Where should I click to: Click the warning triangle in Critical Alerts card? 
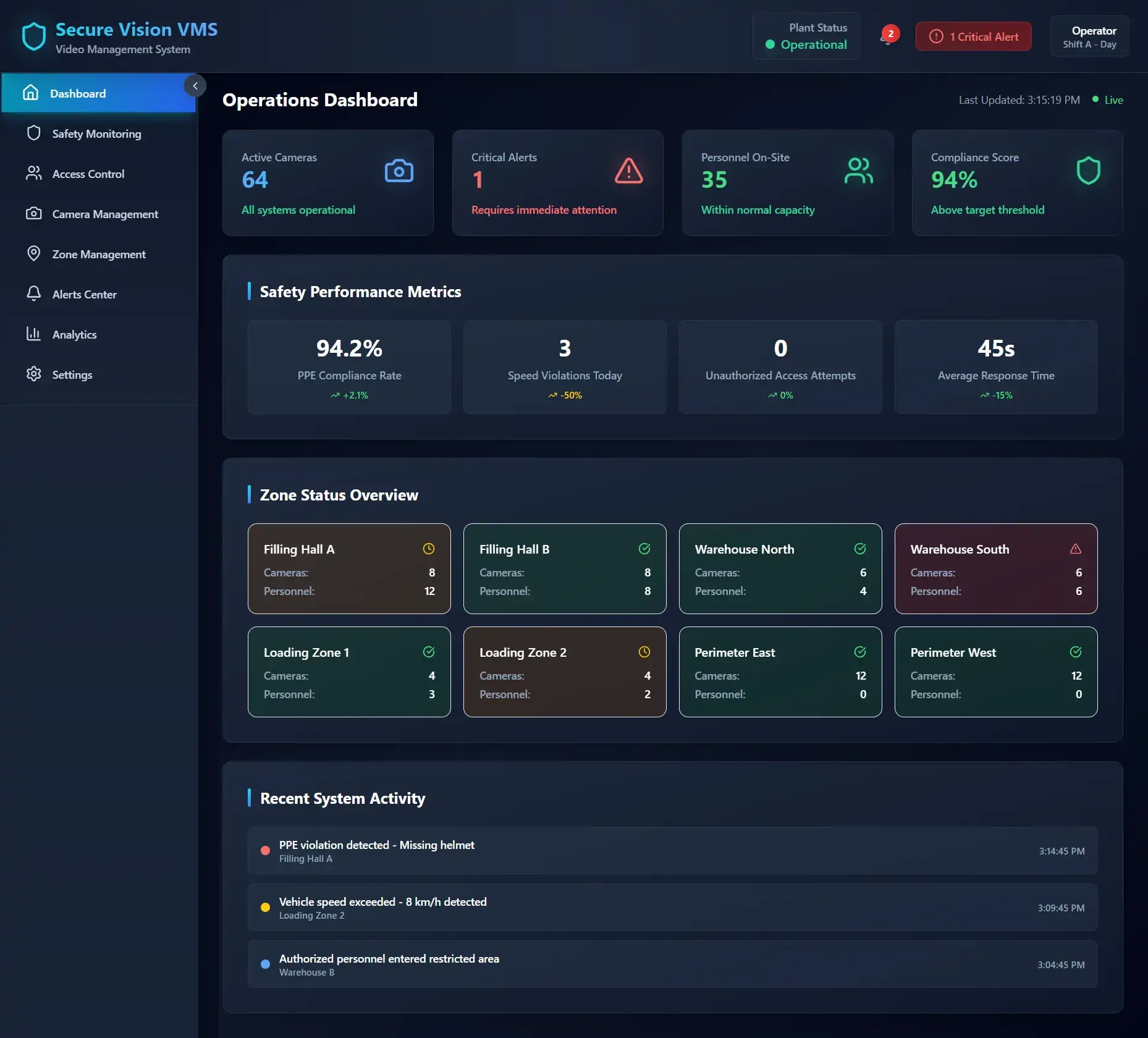pyautogui.click(x=628, y=171)
